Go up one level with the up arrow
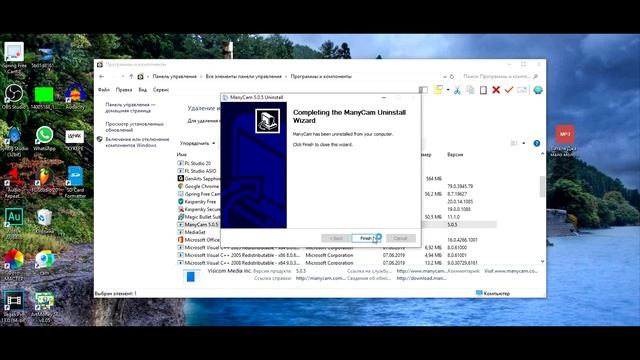The height and width of the screenshot is (360, 640). coord(131,76)
